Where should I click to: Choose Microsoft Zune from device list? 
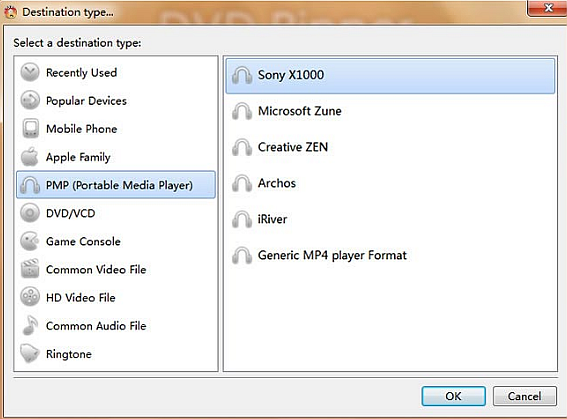click(390, 111)
